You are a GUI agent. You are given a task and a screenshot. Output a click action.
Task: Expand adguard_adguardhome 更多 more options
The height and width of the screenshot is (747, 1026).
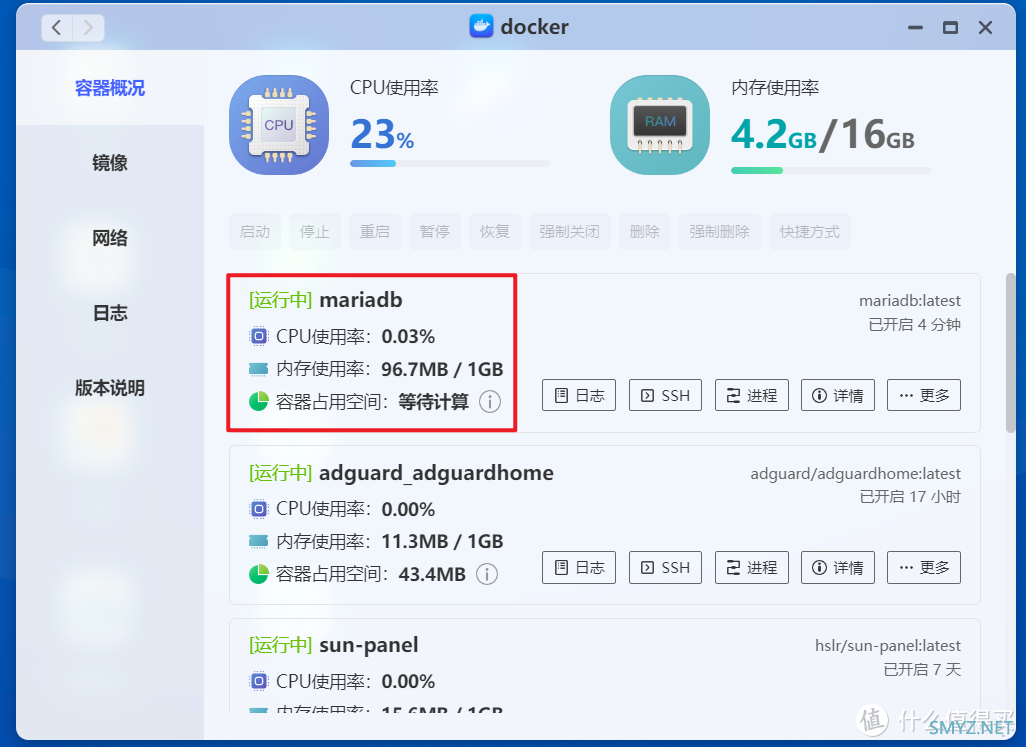(x=924, y=567)
